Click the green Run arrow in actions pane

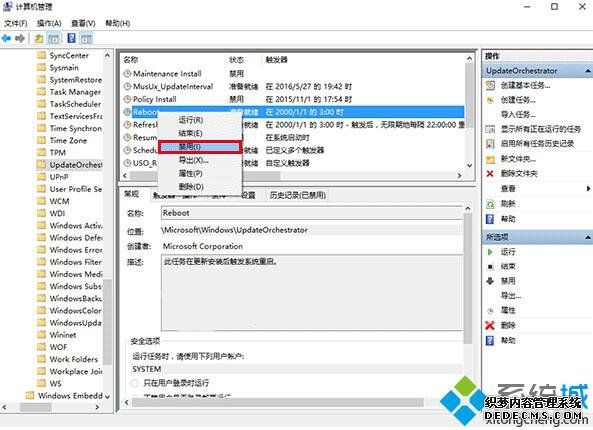click(x=490, y=252)
